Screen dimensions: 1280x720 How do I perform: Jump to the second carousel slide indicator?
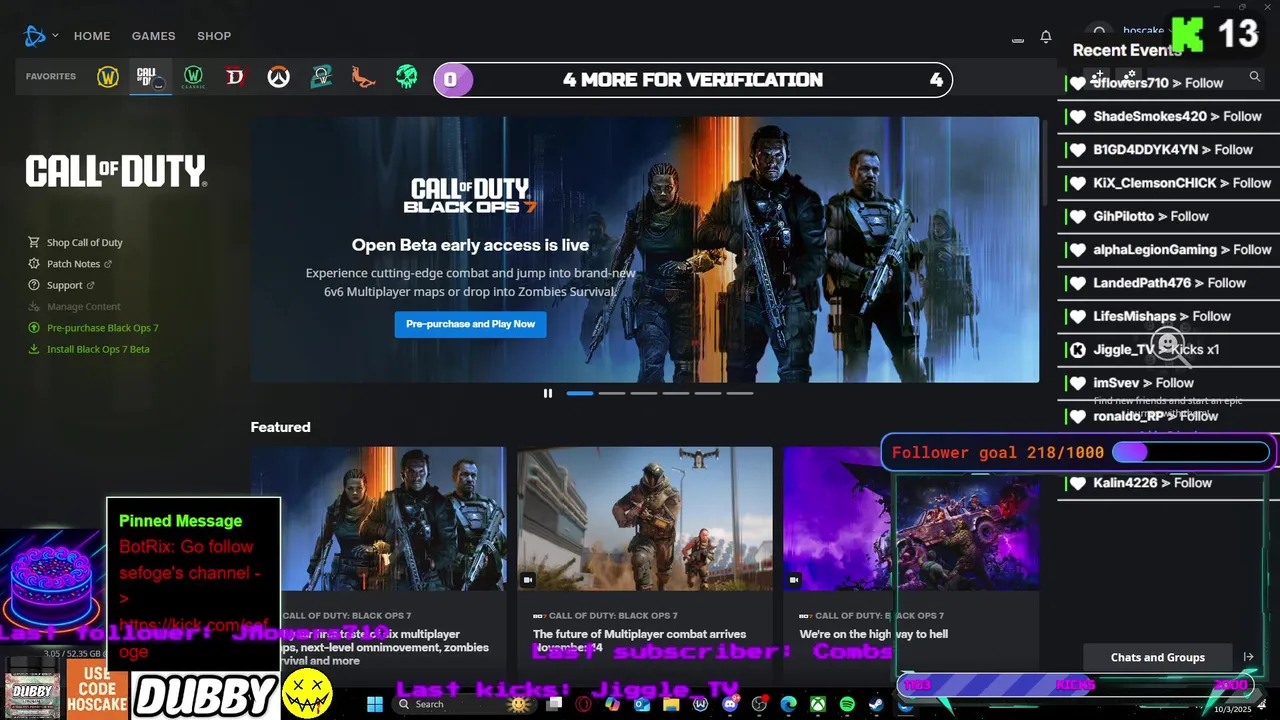pos(612,393)
